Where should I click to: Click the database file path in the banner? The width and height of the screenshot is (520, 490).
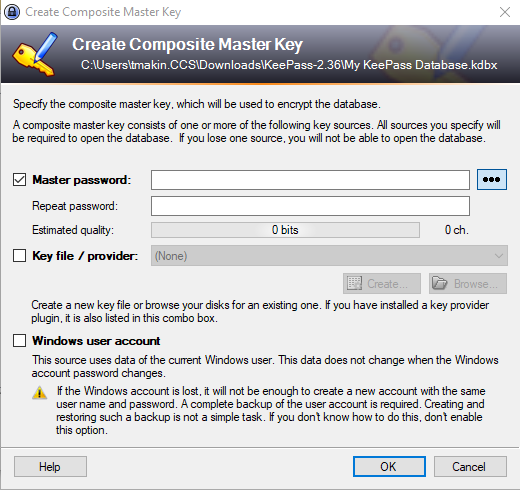click(x=289, y=65)
